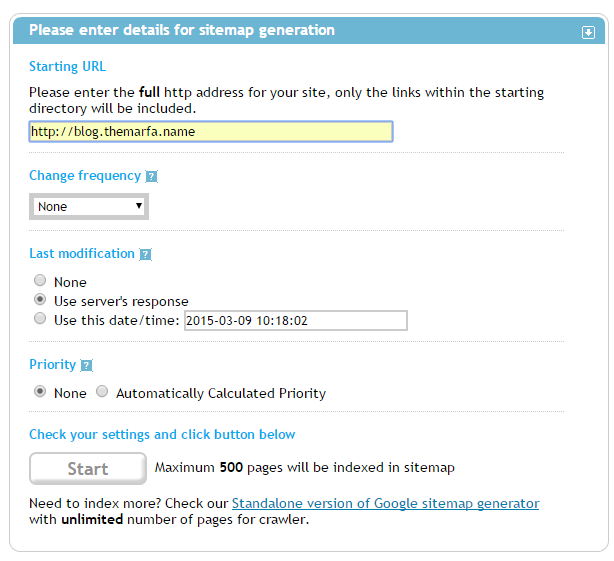Open Change frequency help icon
Image resolution: width=614 pixels, height=561 pixels.
pos(152,177)
